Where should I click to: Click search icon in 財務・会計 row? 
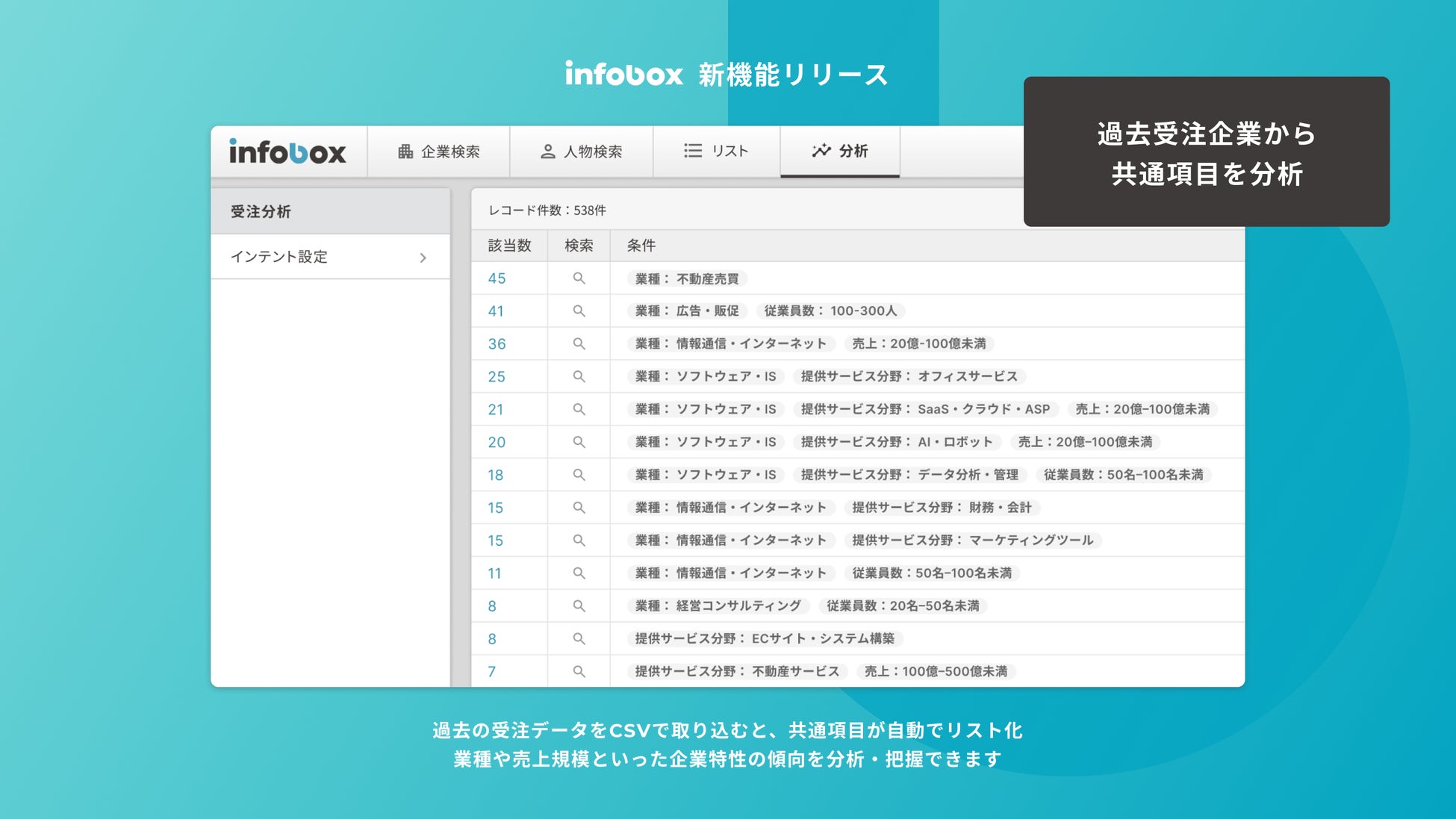click(579, 508)
